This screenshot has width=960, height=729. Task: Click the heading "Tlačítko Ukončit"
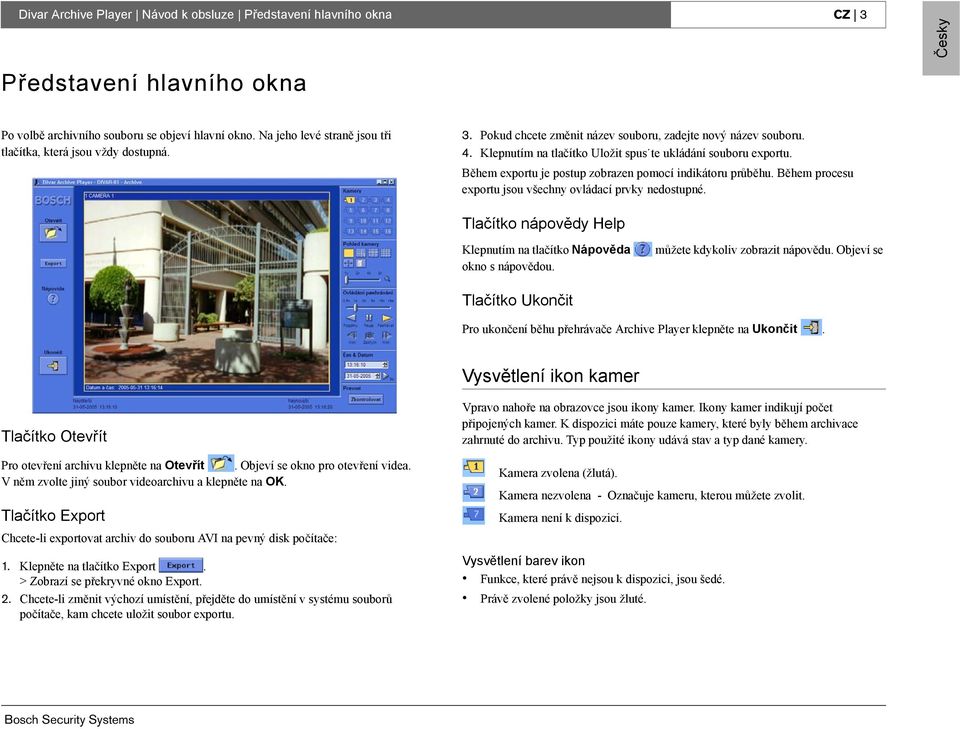(x=517, y=300)
